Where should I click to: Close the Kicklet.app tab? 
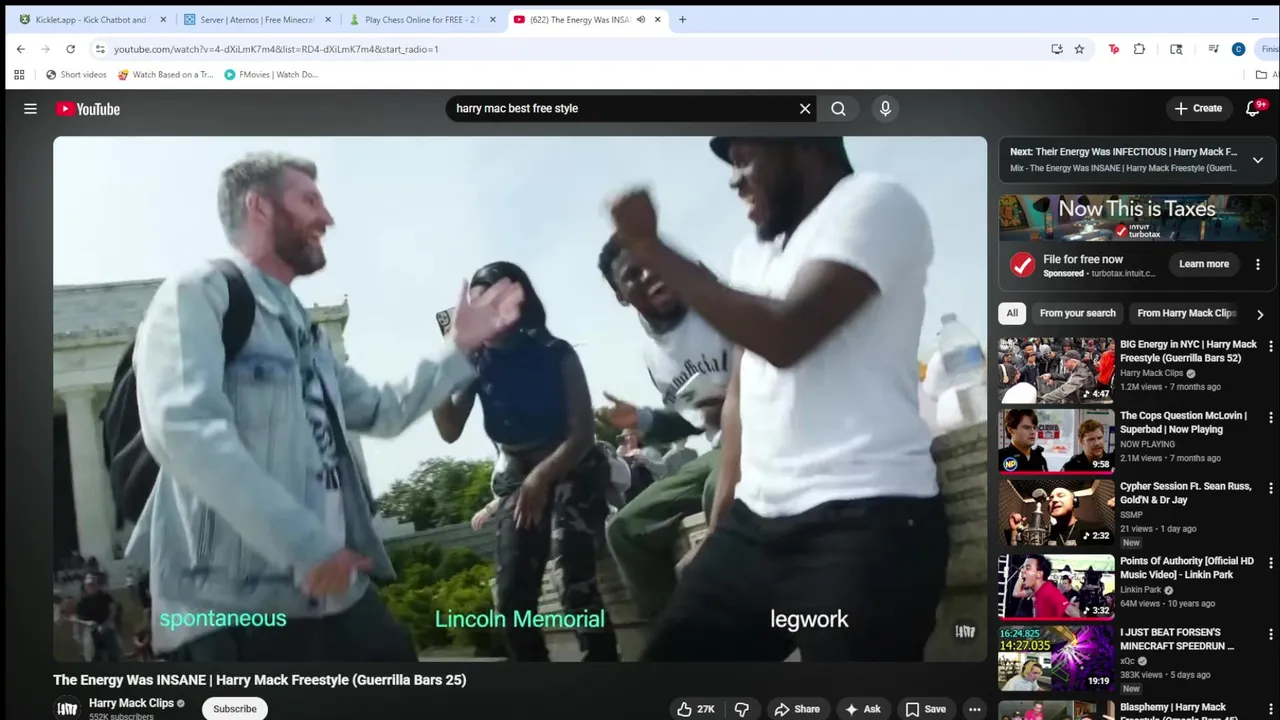162,19
